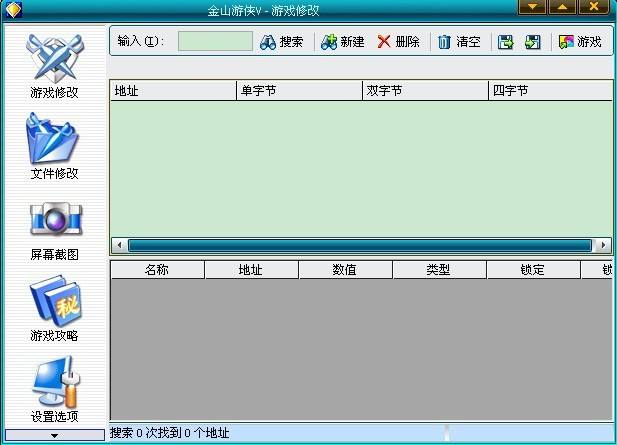Screen dimensions: 617x445
Task: Click the 搜索 binoculars button
Action: tap(281, 42)
